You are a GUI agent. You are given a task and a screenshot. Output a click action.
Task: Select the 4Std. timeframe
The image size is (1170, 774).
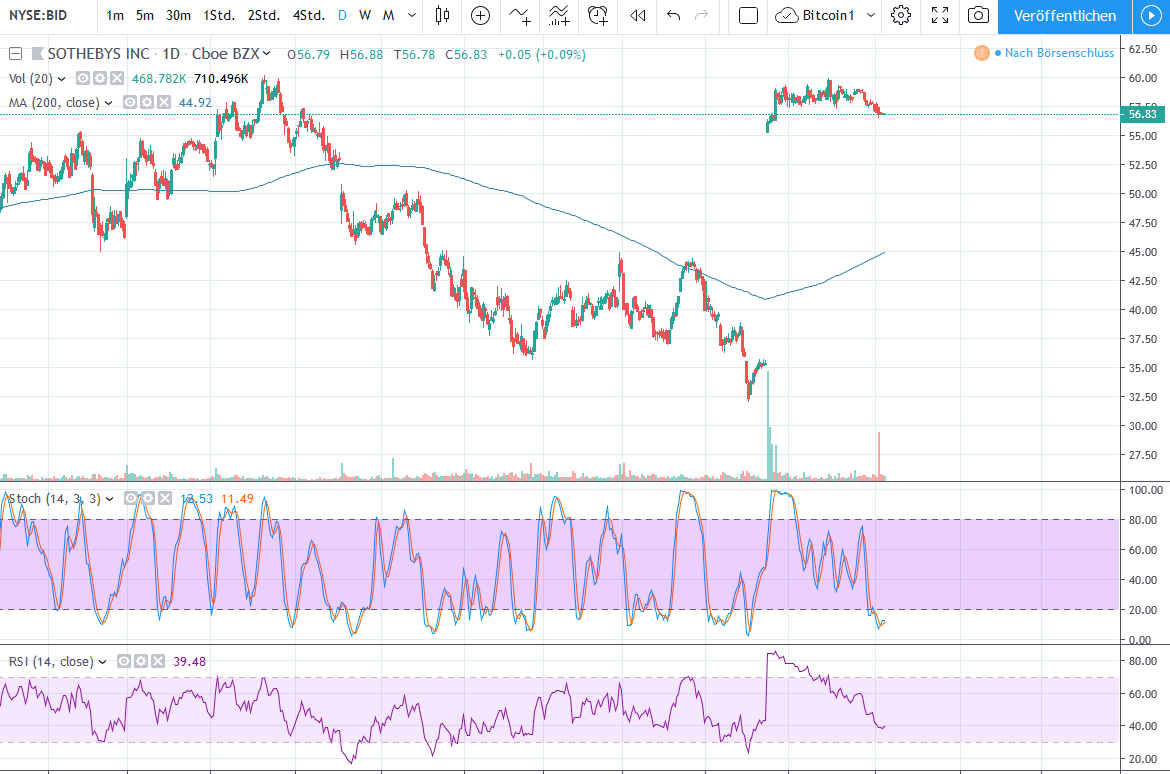309,15
